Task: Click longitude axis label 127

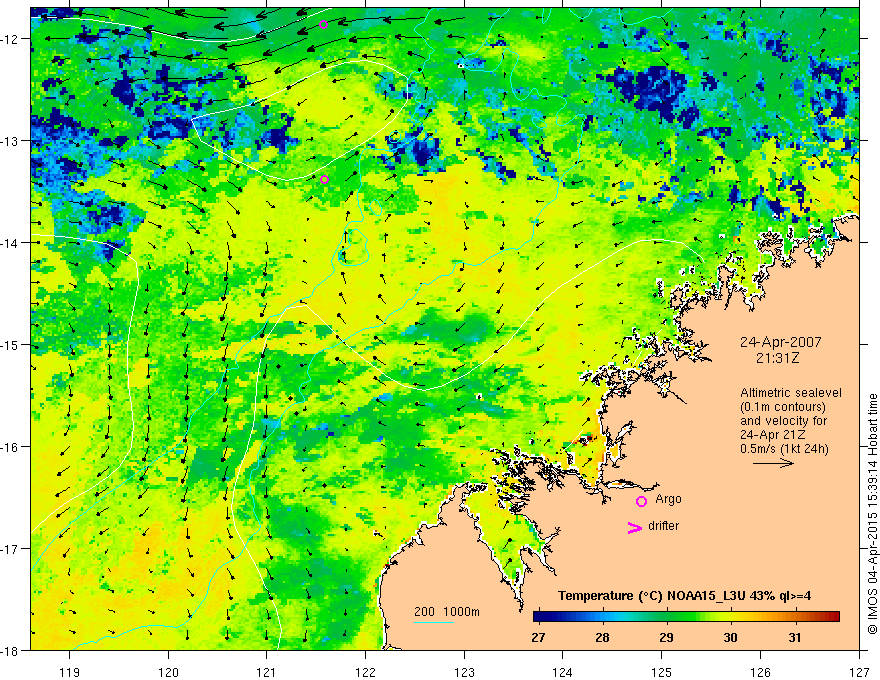Action: 859,672
